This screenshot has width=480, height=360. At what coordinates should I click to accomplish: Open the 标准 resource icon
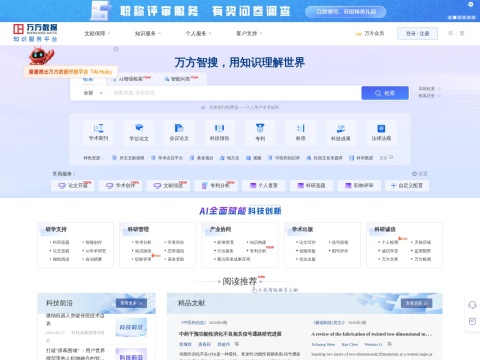pyautogui.click(x=300, y=132)
